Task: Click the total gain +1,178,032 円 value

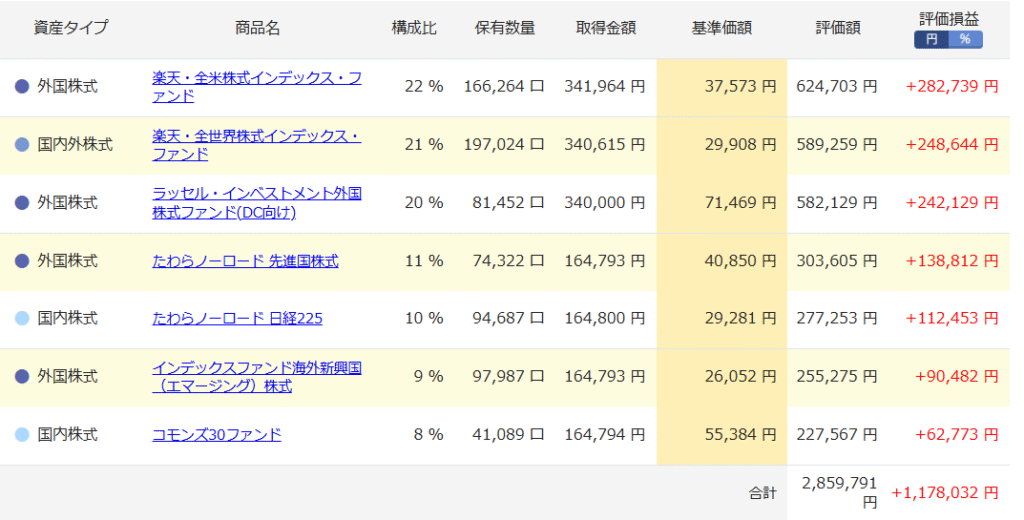Action: (x=944, y=493)
